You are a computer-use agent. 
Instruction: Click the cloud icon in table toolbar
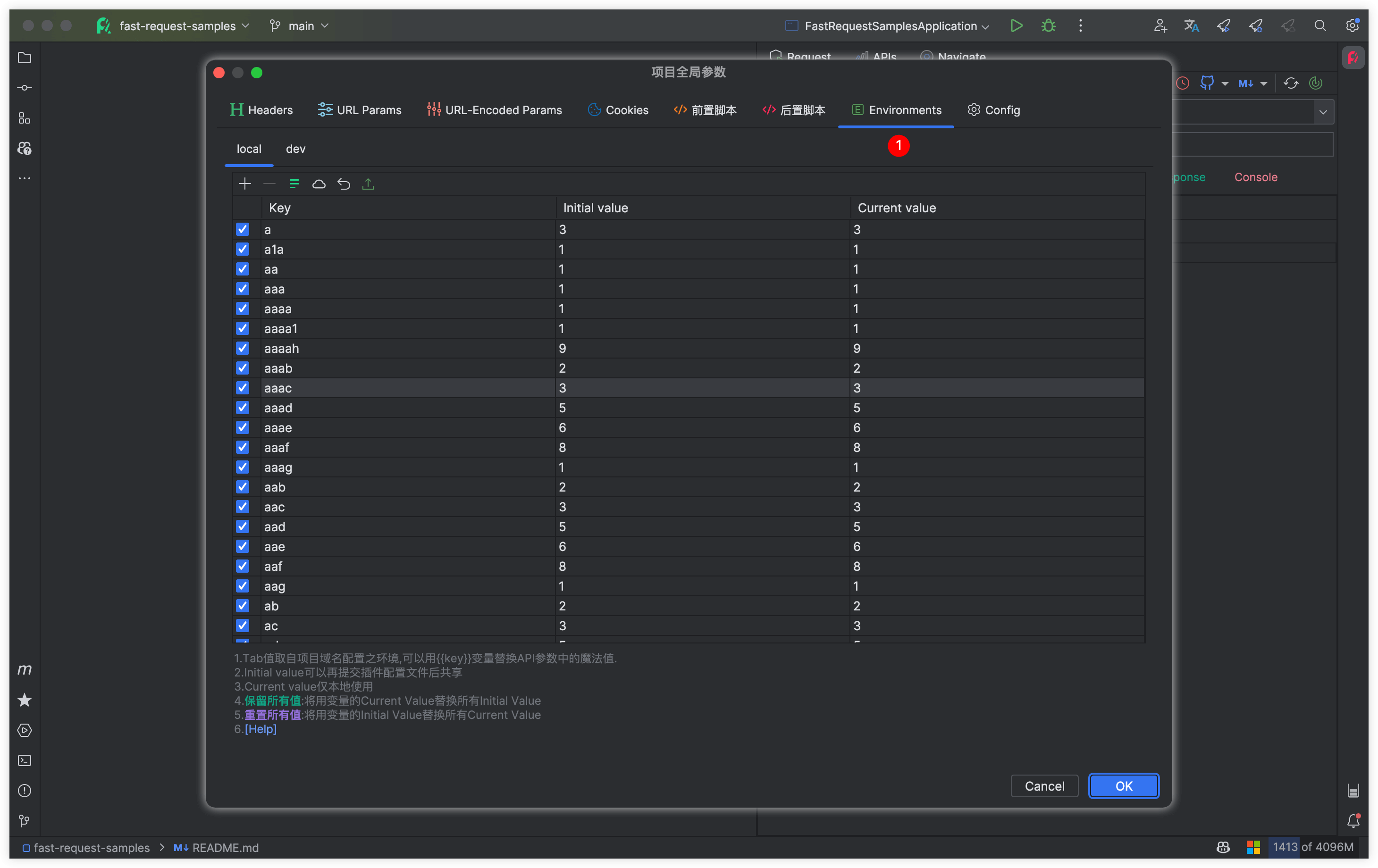319,184
